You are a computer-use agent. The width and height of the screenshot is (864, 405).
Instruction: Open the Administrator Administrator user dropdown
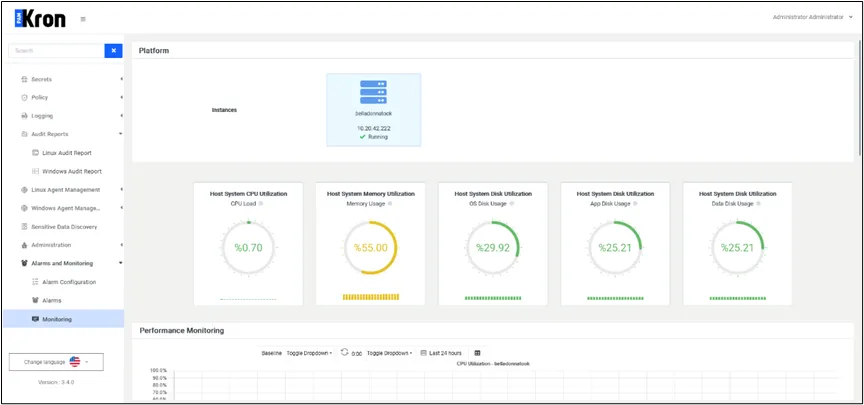point(812,17)
